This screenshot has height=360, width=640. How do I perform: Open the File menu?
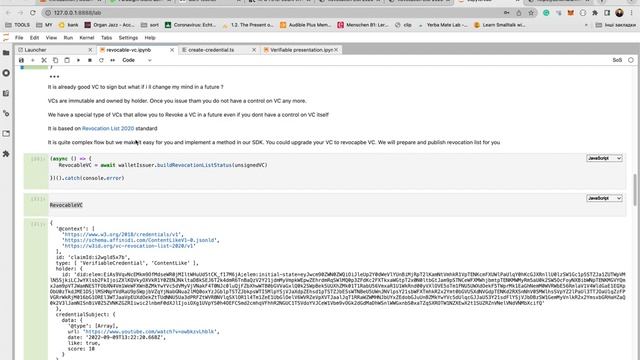pyautogui.click(x=19, y=38)
